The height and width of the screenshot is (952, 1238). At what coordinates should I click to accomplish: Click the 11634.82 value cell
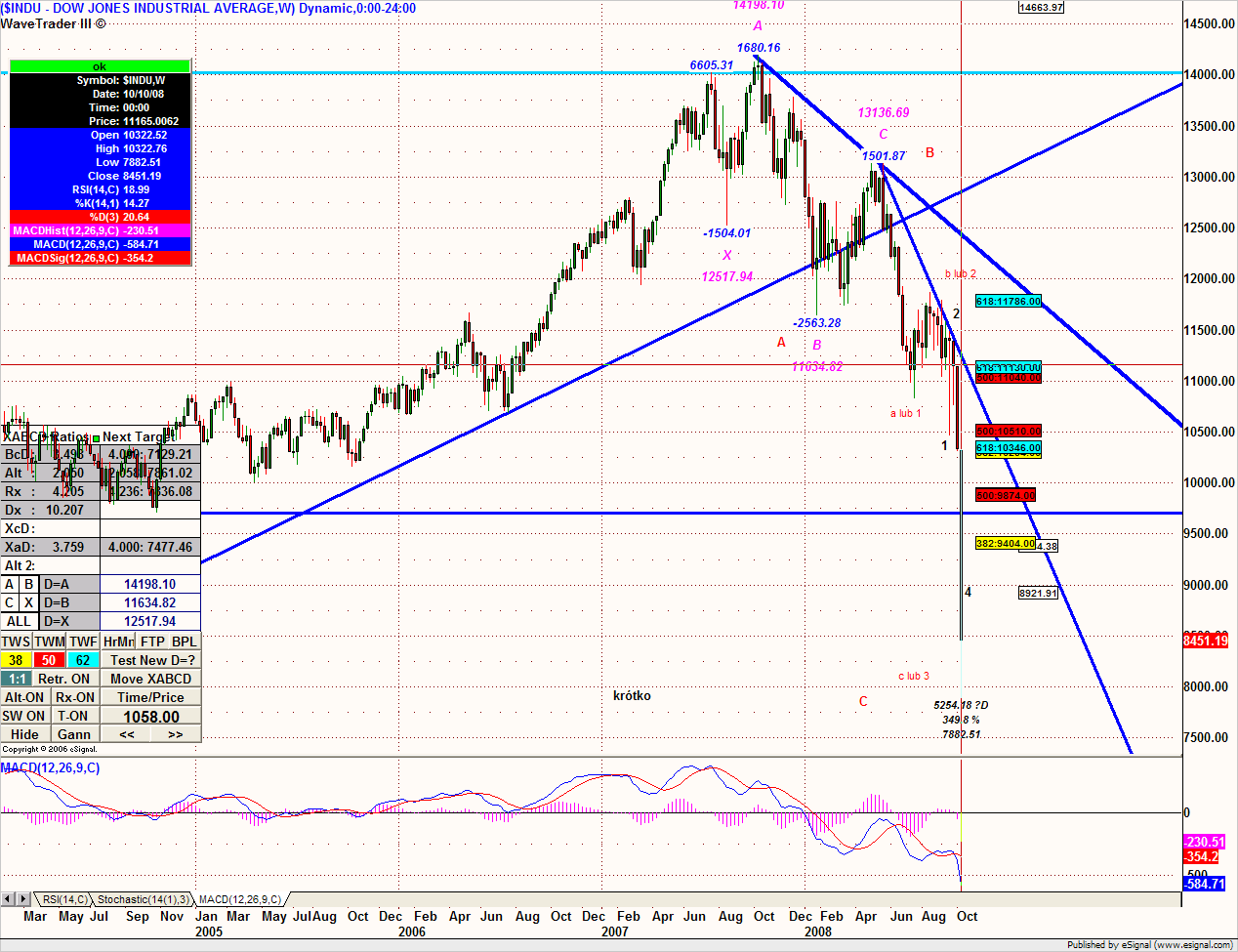(x=150, y=602)
